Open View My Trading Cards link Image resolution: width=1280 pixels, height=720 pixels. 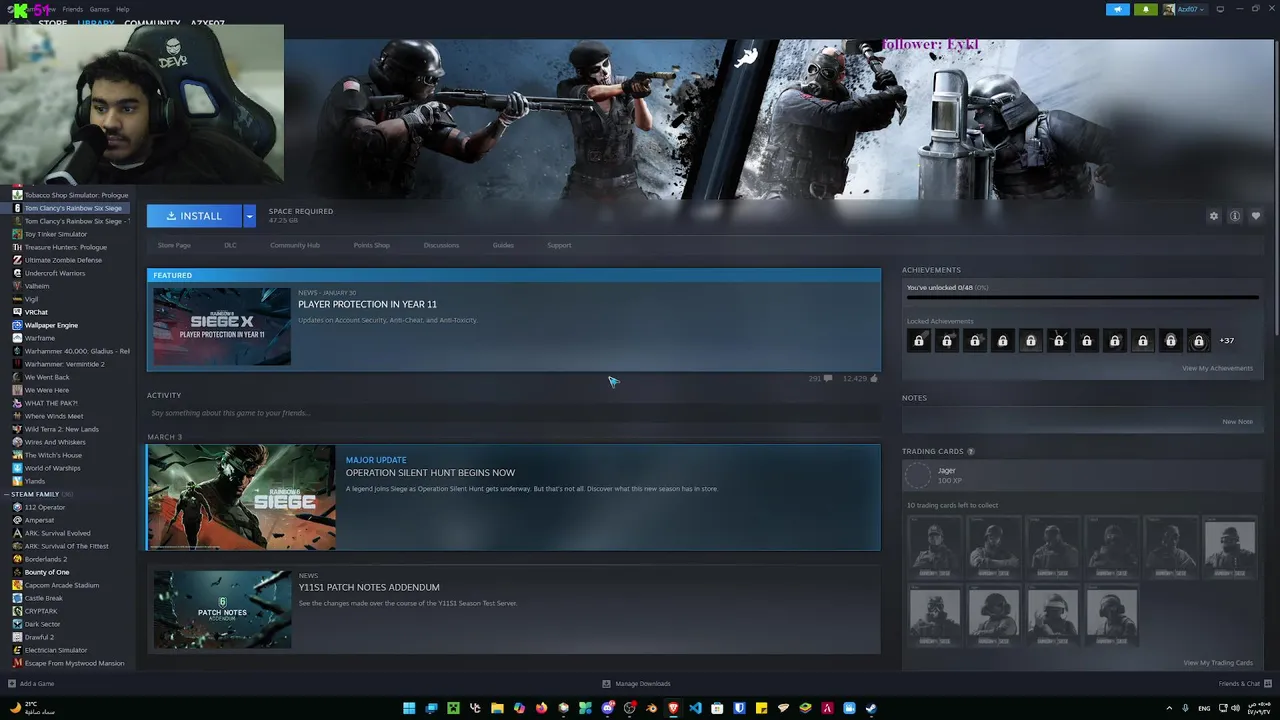coord(1218,663)
